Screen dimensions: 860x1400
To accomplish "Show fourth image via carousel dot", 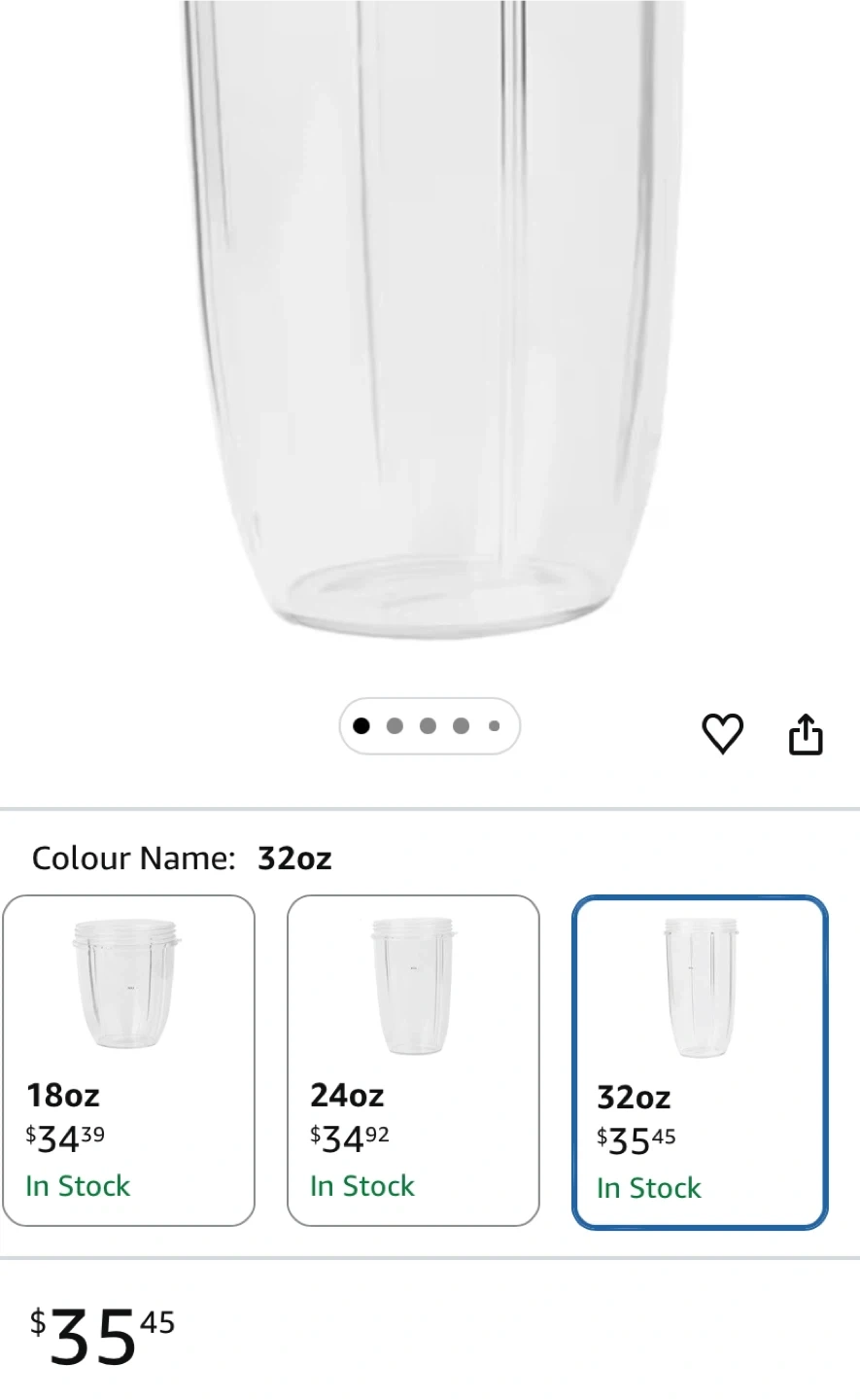I will click(461, 725).
